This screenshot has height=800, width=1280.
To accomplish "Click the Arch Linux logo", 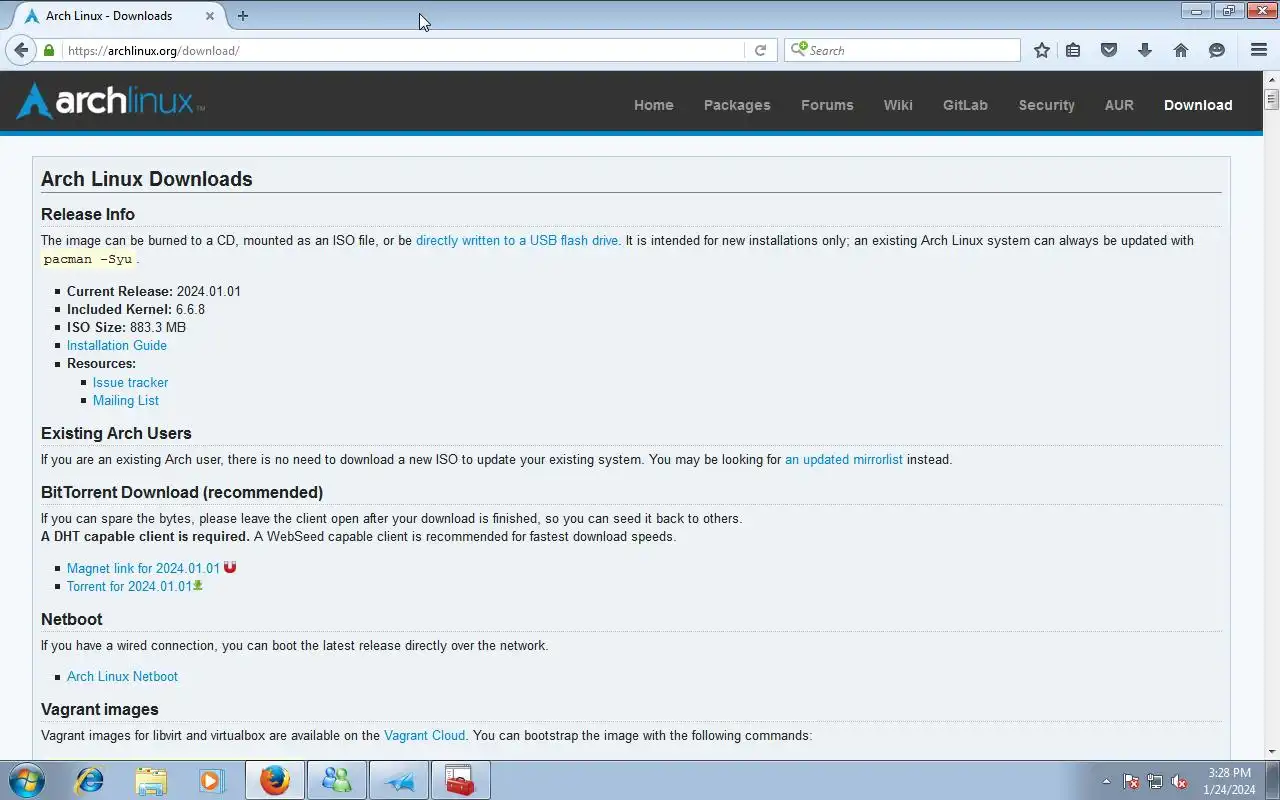I will 111,101.
